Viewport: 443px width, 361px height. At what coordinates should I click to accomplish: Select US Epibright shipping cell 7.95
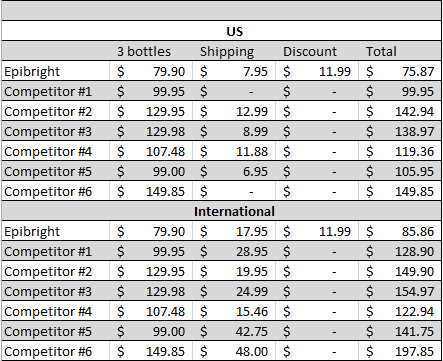tap(234, 71)
